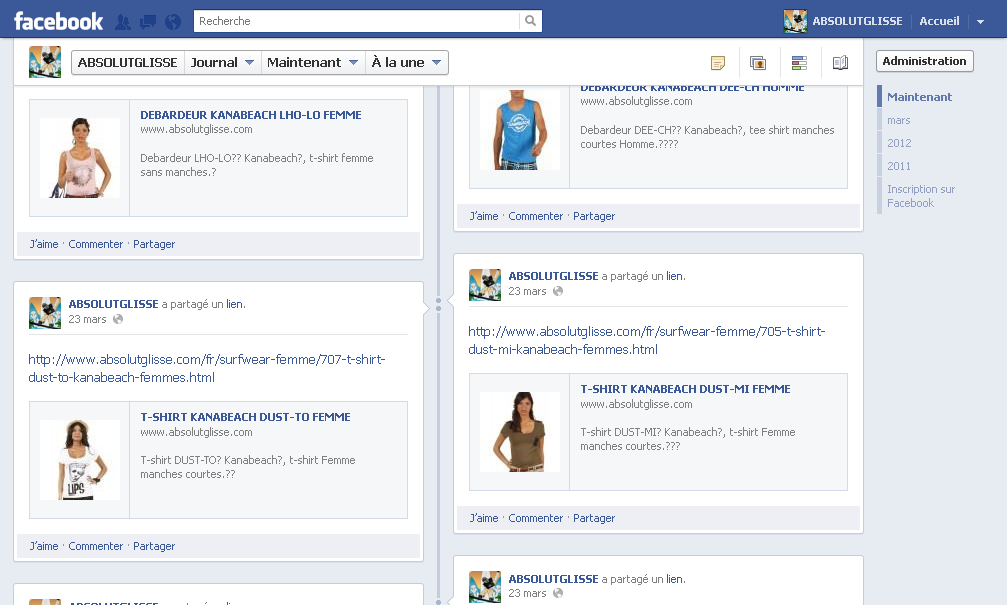
Task: Click the 23 mars date on DUST-TO post
Action: pos(87,319)
